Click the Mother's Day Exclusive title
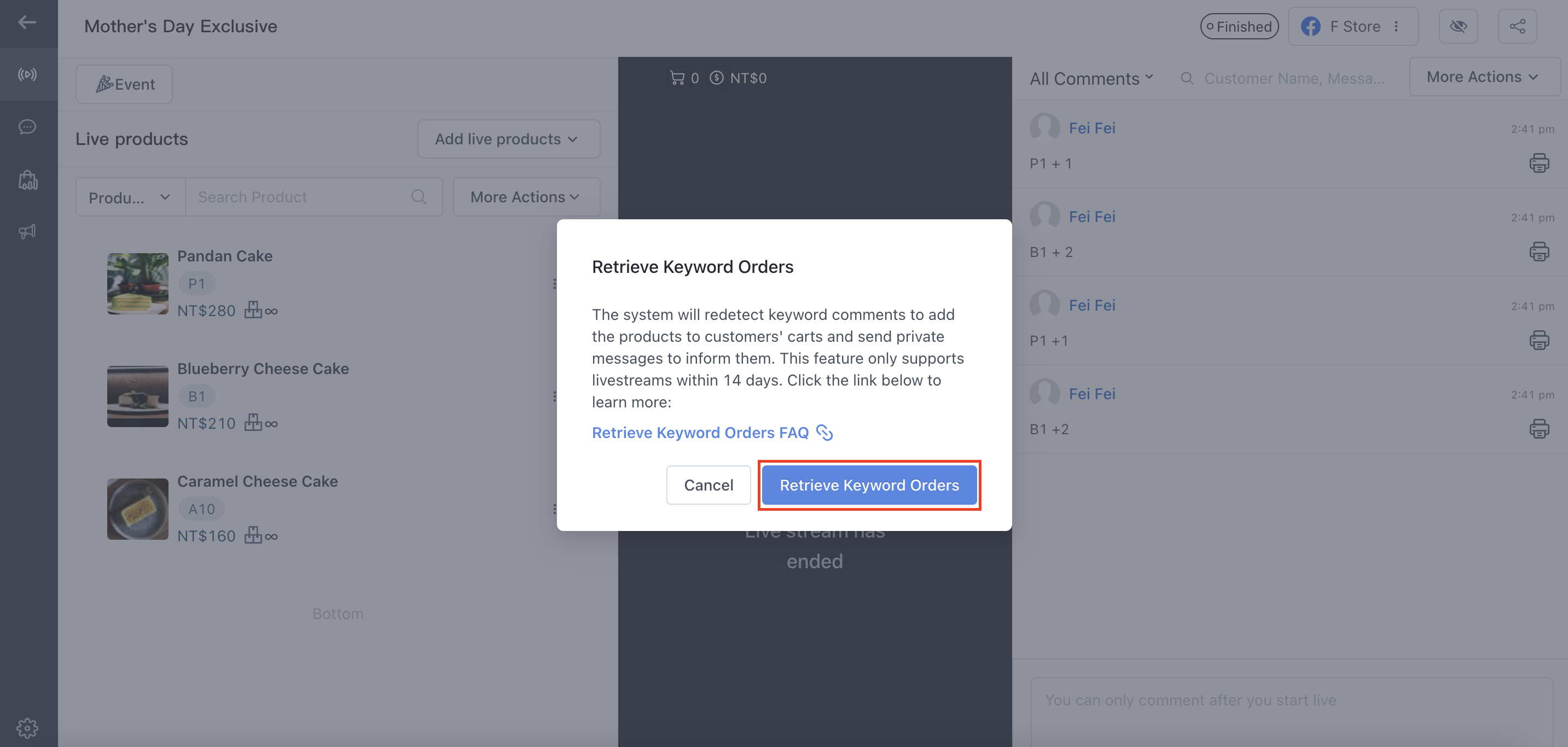The height and width of the screenshot is (747, 1568). tap(181, 26)
